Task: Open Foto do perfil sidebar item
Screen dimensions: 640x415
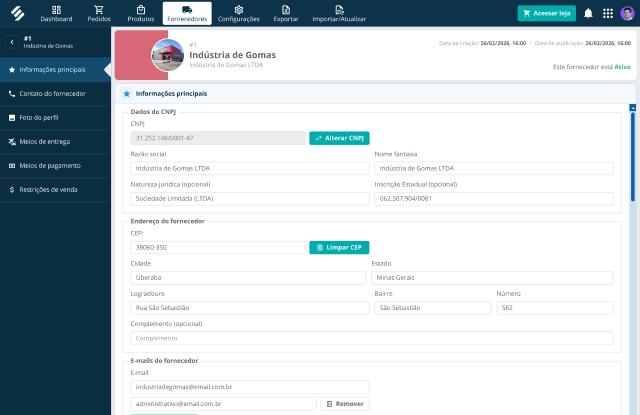Action: (x=55, y=118)
